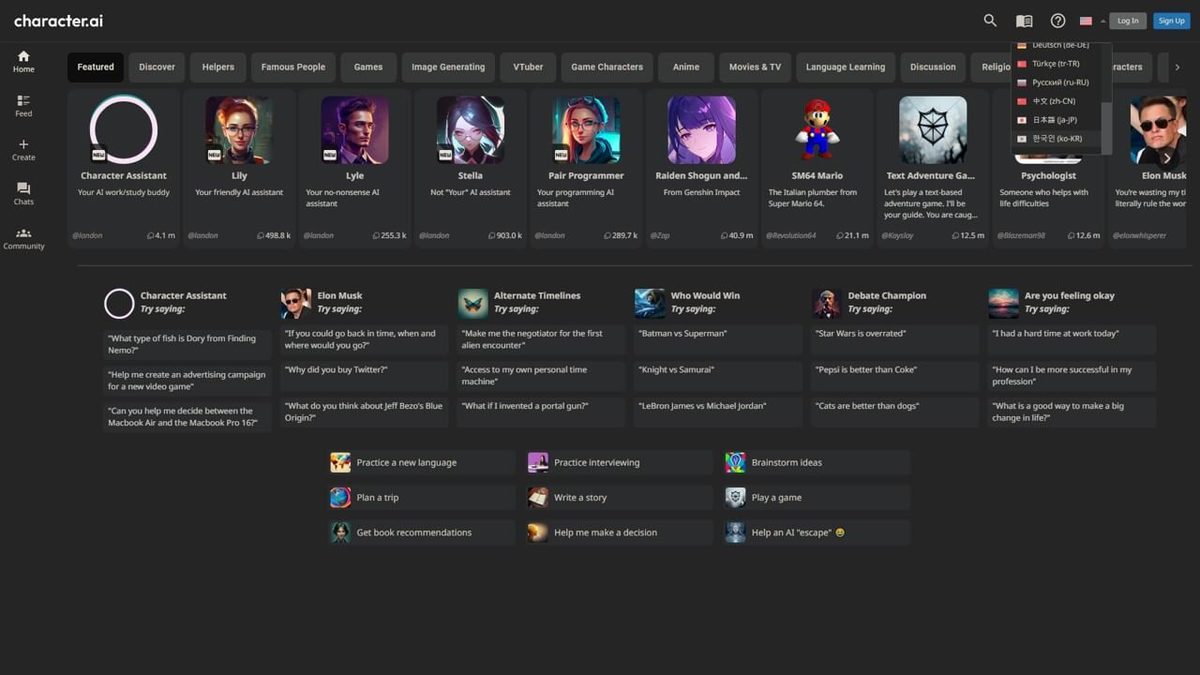
Task: Open Lily's avatar thumbnail
Action: pyautogui.click(x=239, y=130)
